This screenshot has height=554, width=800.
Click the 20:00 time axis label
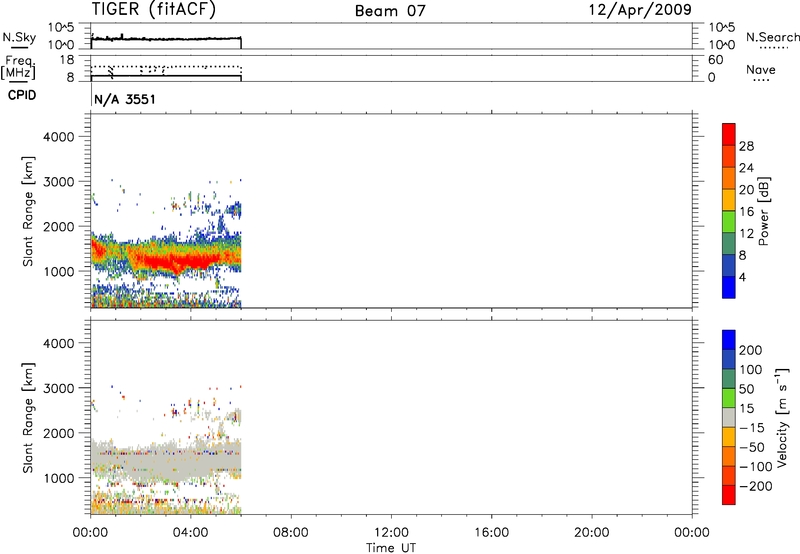592,533
